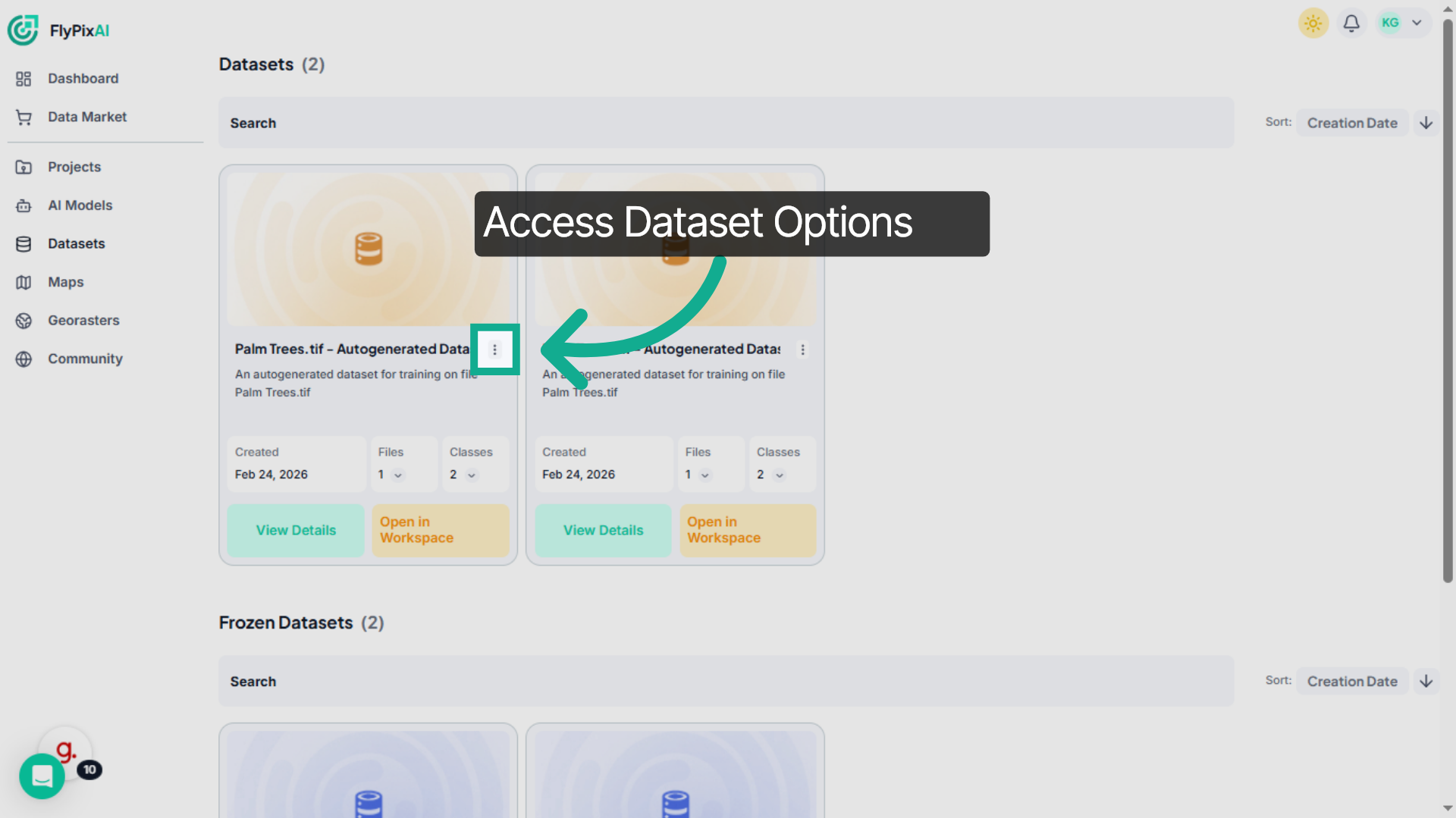Open the Frozen Datasets Creation Date sort dropdown

click(1352, 681)
